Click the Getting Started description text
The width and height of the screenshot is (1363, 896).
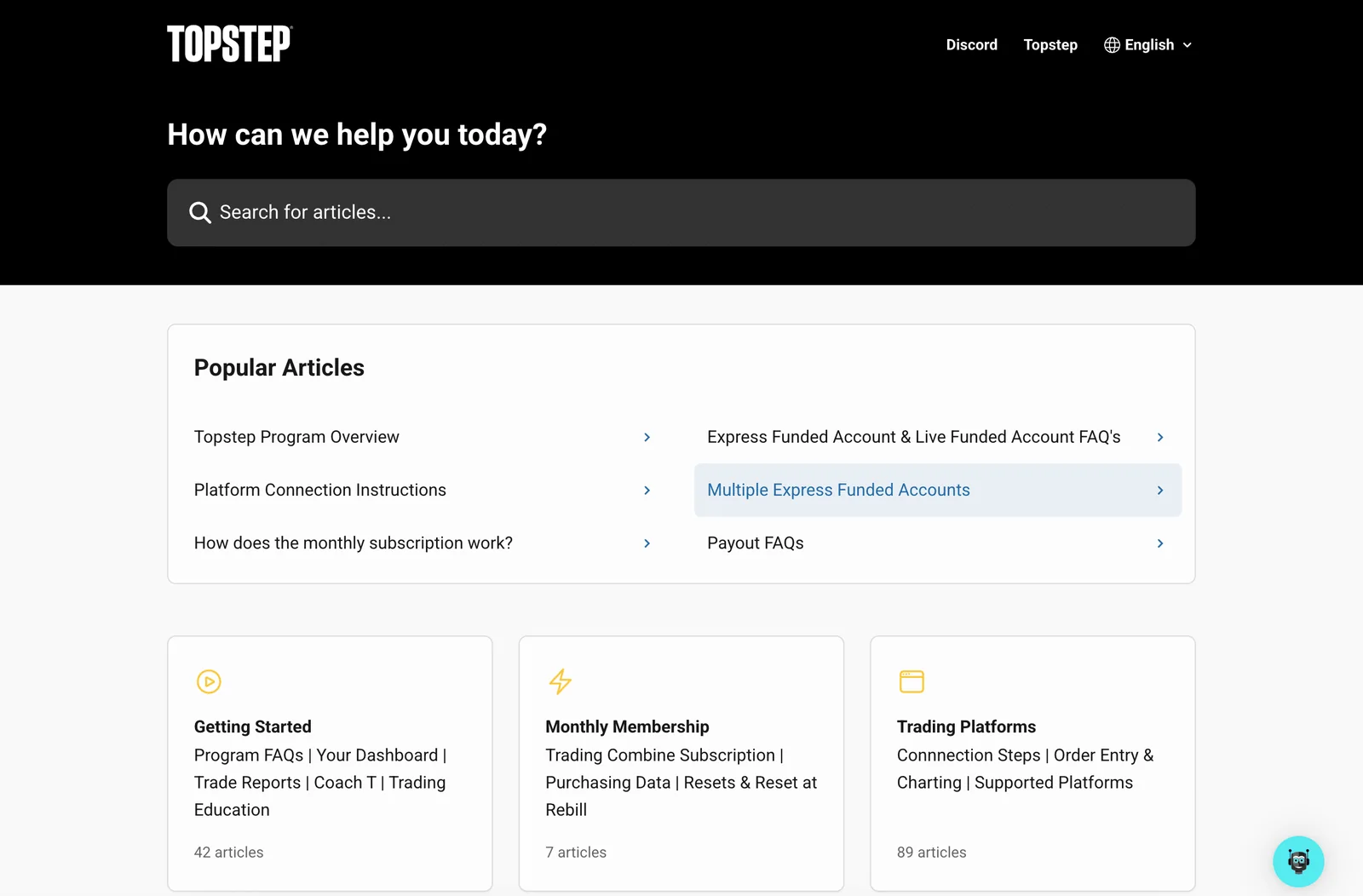tap(320, 783)
